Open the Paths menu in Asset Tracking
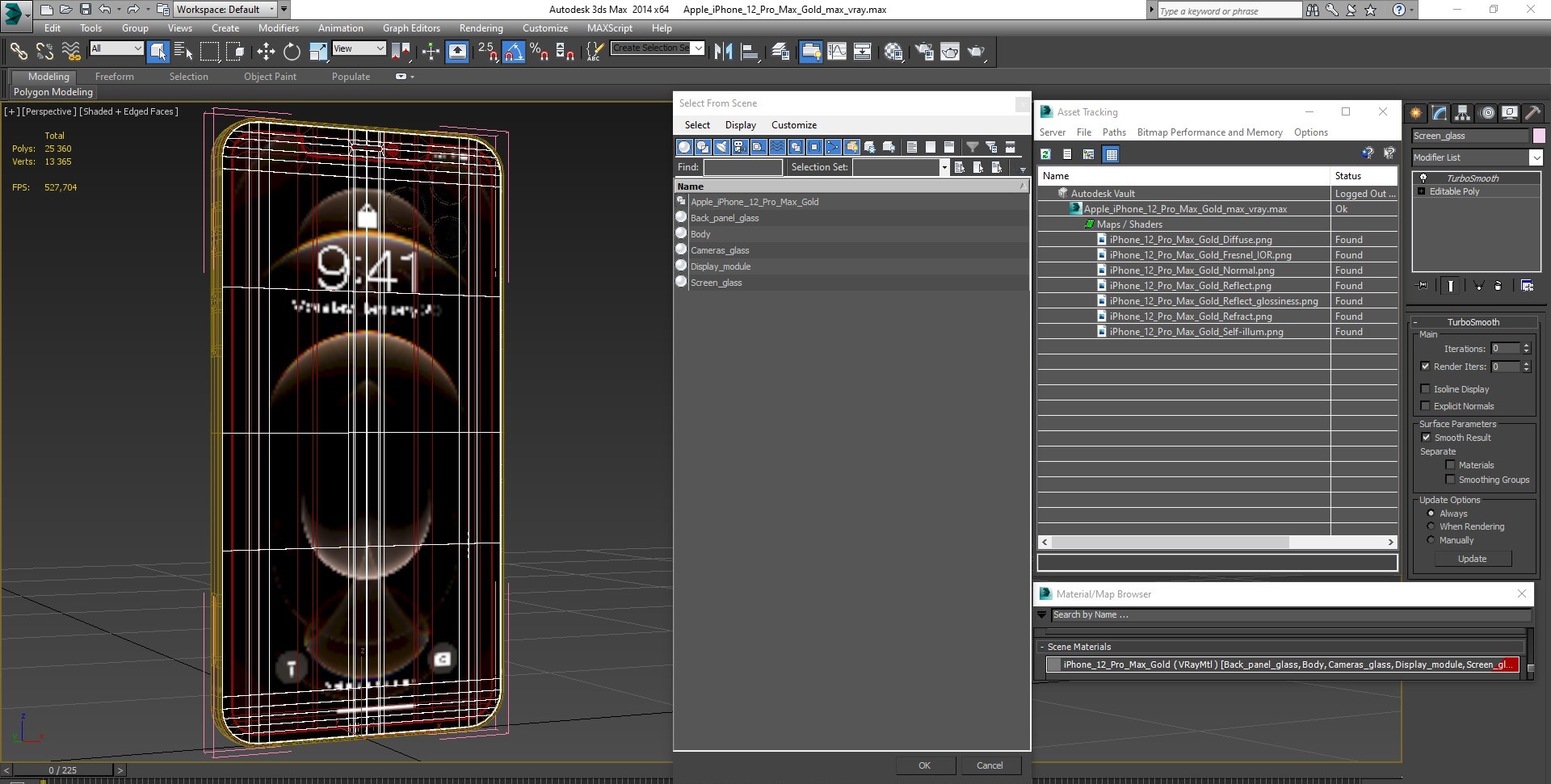Viewport: 1551px width, 784px height. (x=1114, y=132)
